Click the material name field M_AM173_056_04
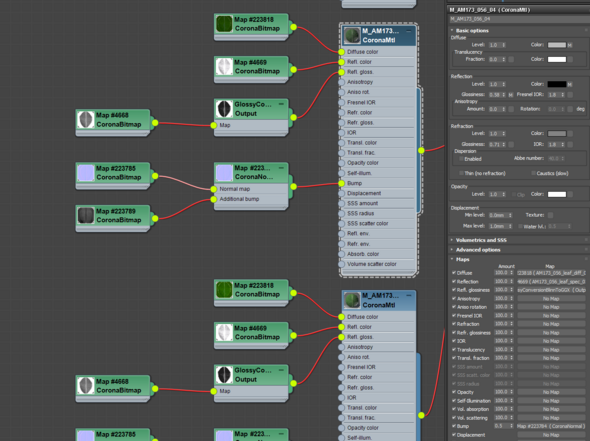This screenshot has height=441, width=590. click(519, 19)
